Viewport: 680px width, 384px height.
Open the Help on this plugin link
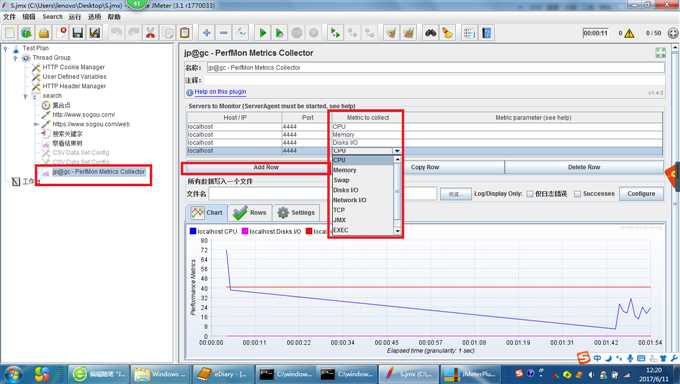pyautogui.click(x=220, y=92)
